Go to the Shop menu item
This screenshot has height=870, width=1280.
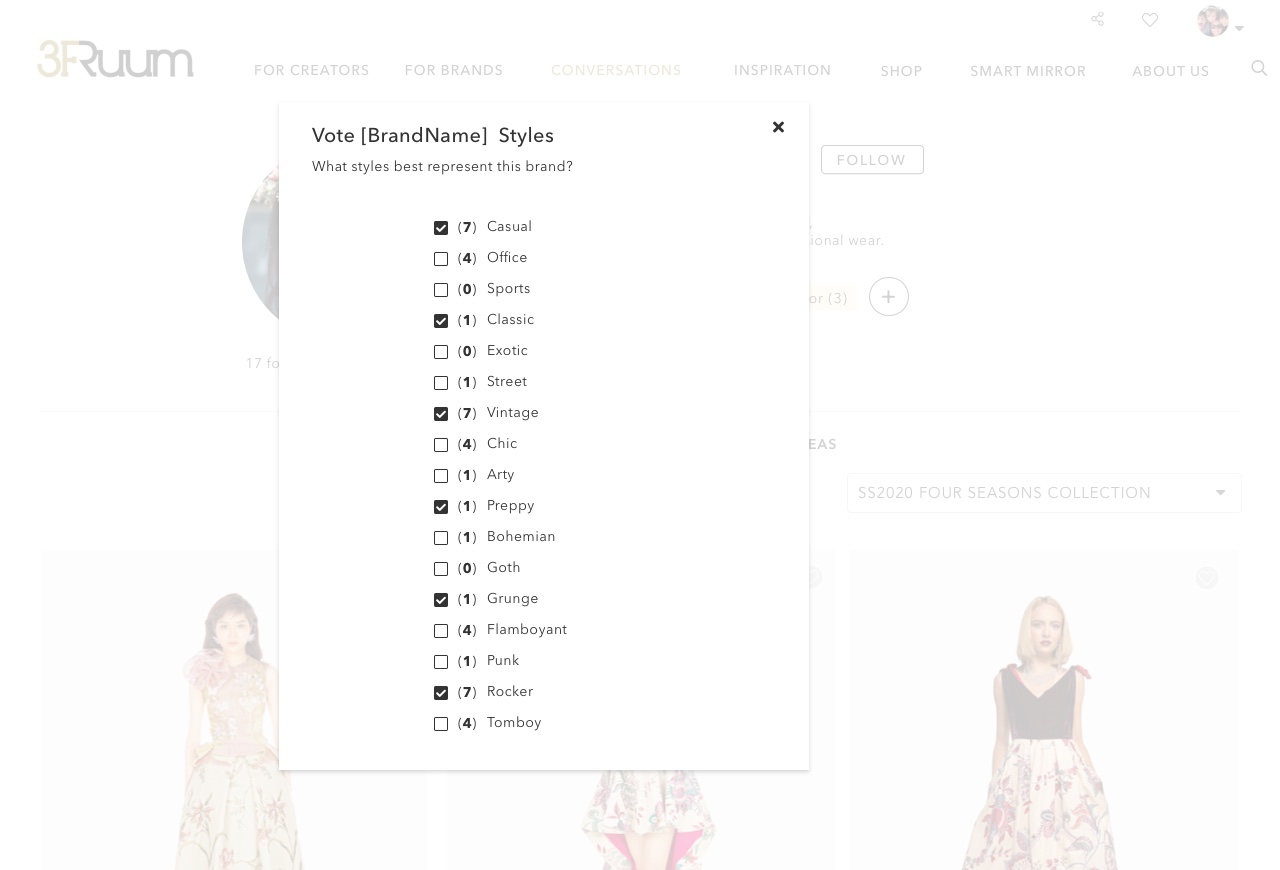click(901, 71)
